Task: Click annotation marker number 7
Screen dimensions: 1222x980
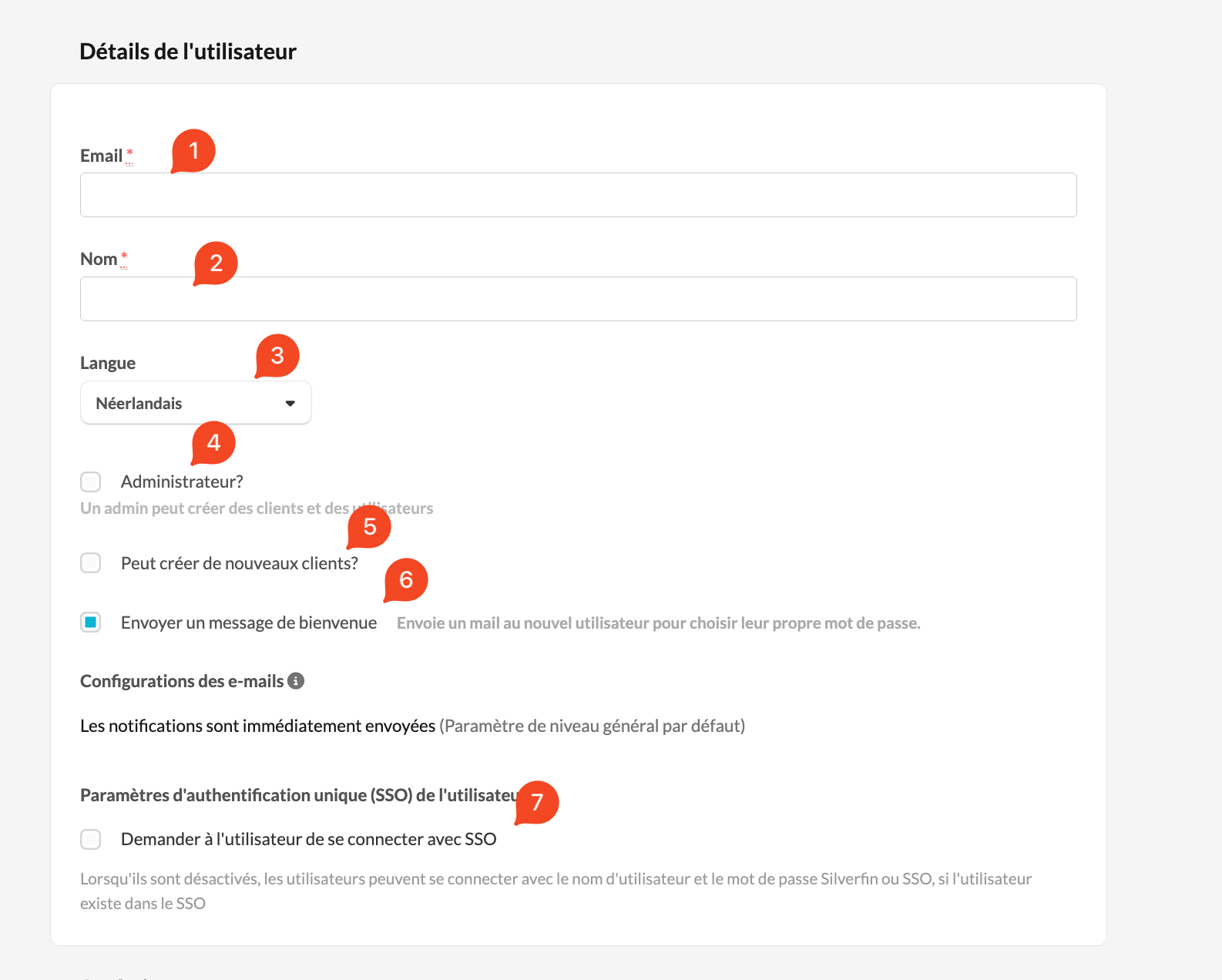Action: [x=537, y=802]
